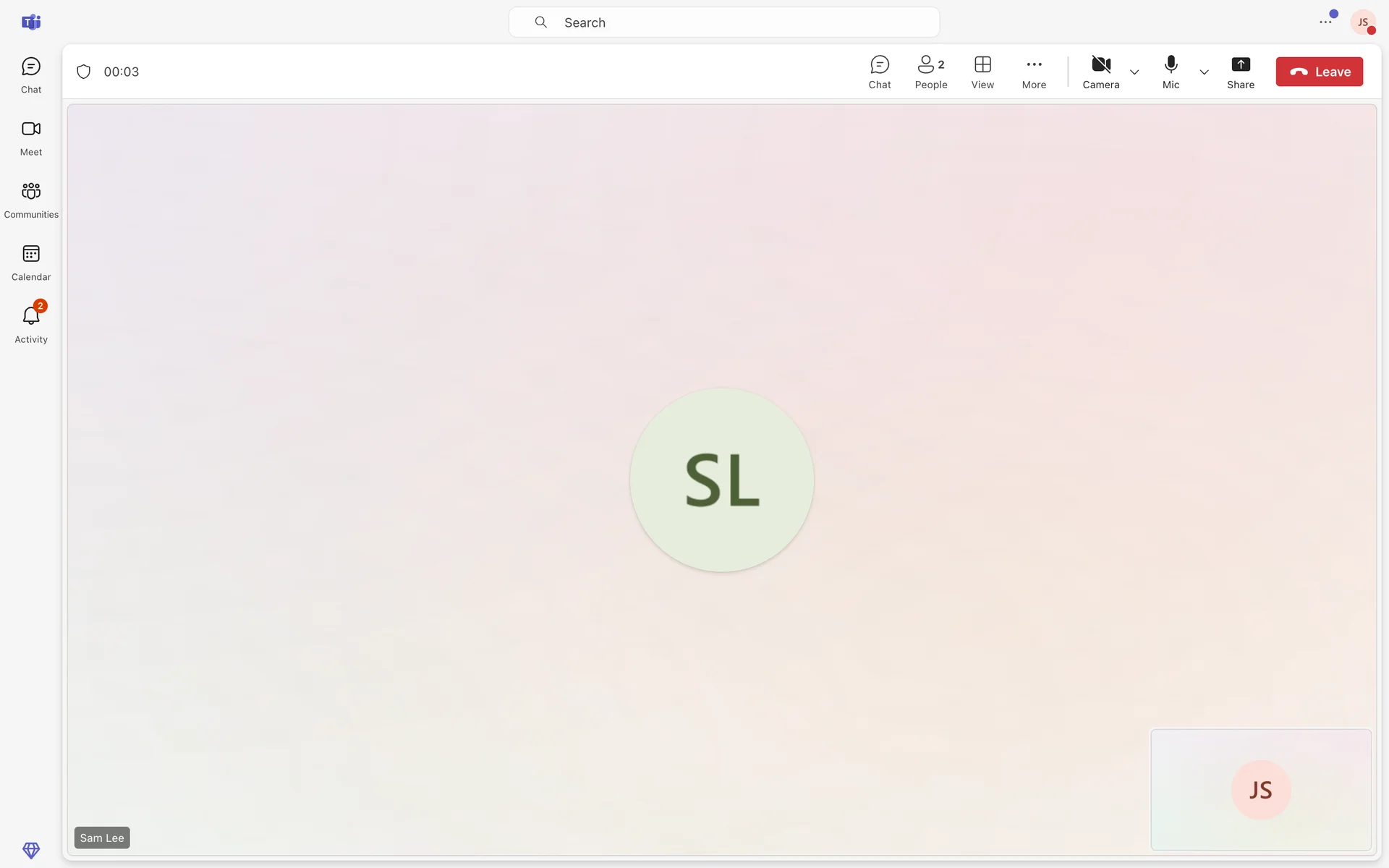Select the JS self-view thumbnail
1389x868 pixels.
(1260, 789)
